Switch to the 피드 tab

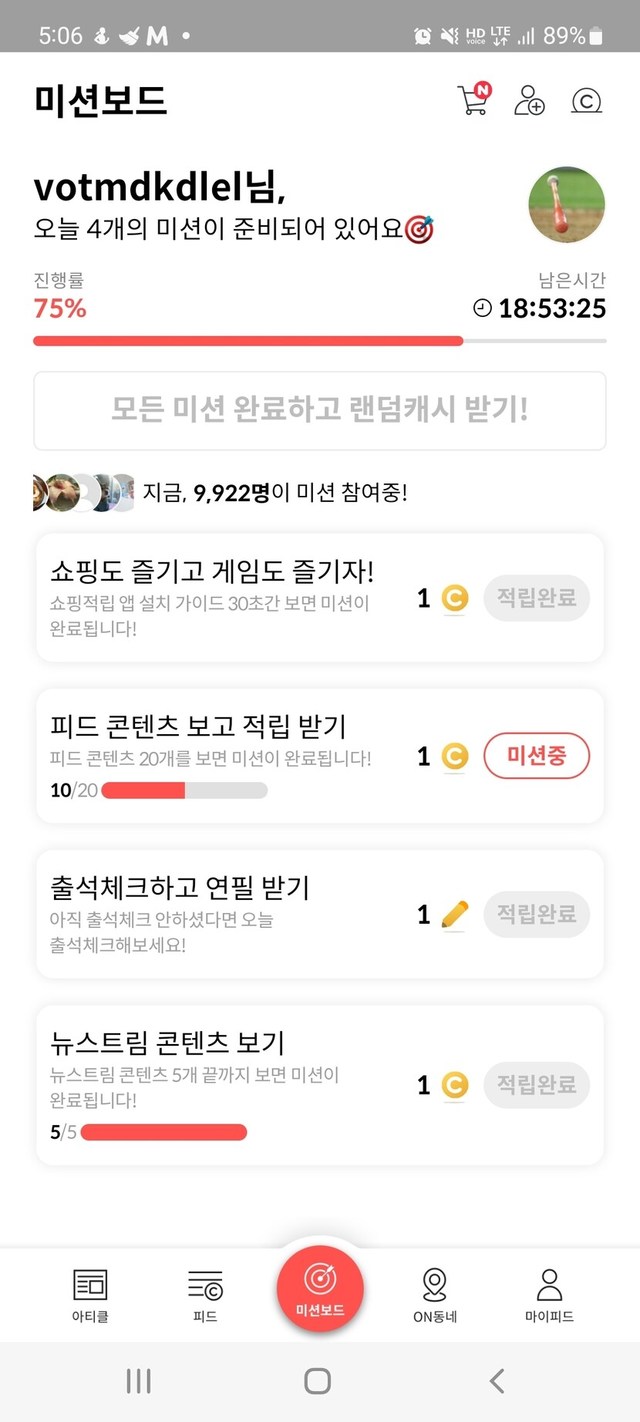[205, 1296]
